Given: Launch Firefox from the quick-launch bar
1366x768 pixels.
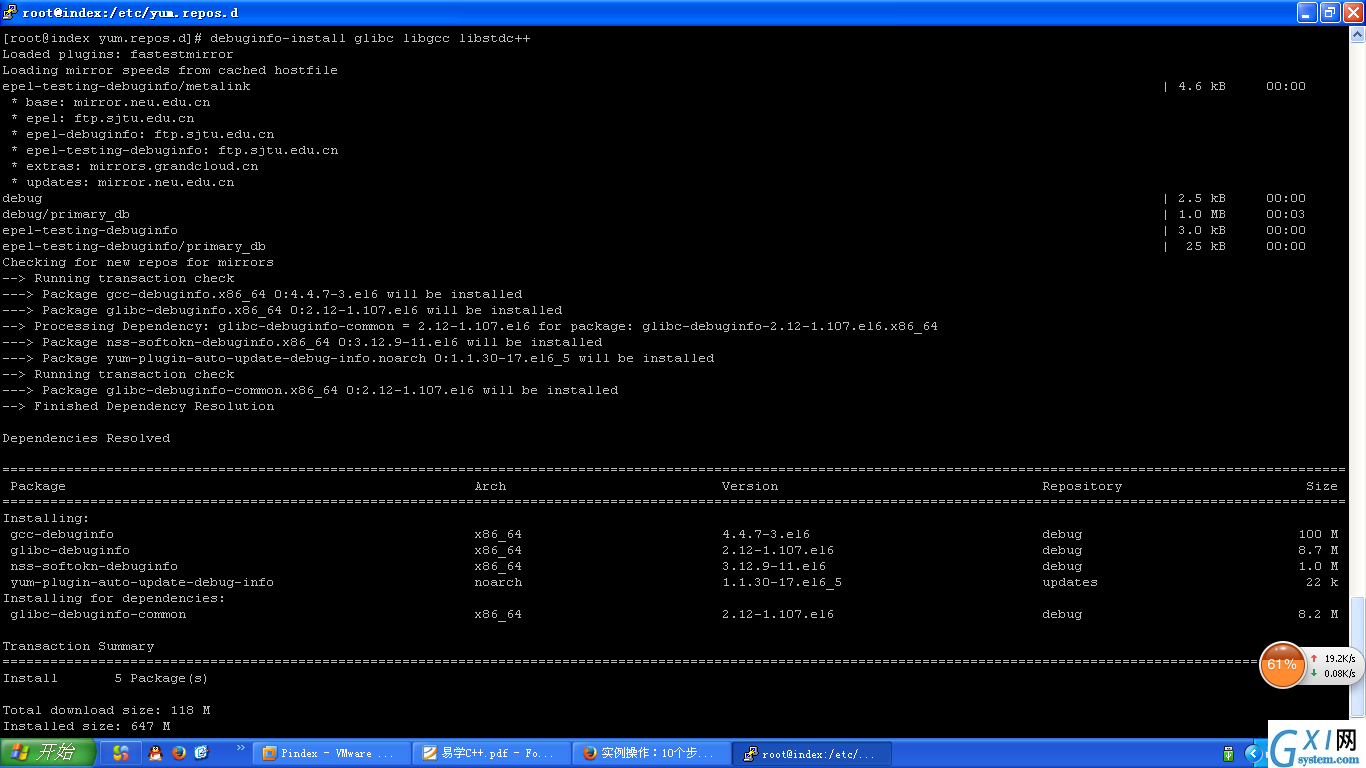Looking at the screenshot, I should pos(179,753).
